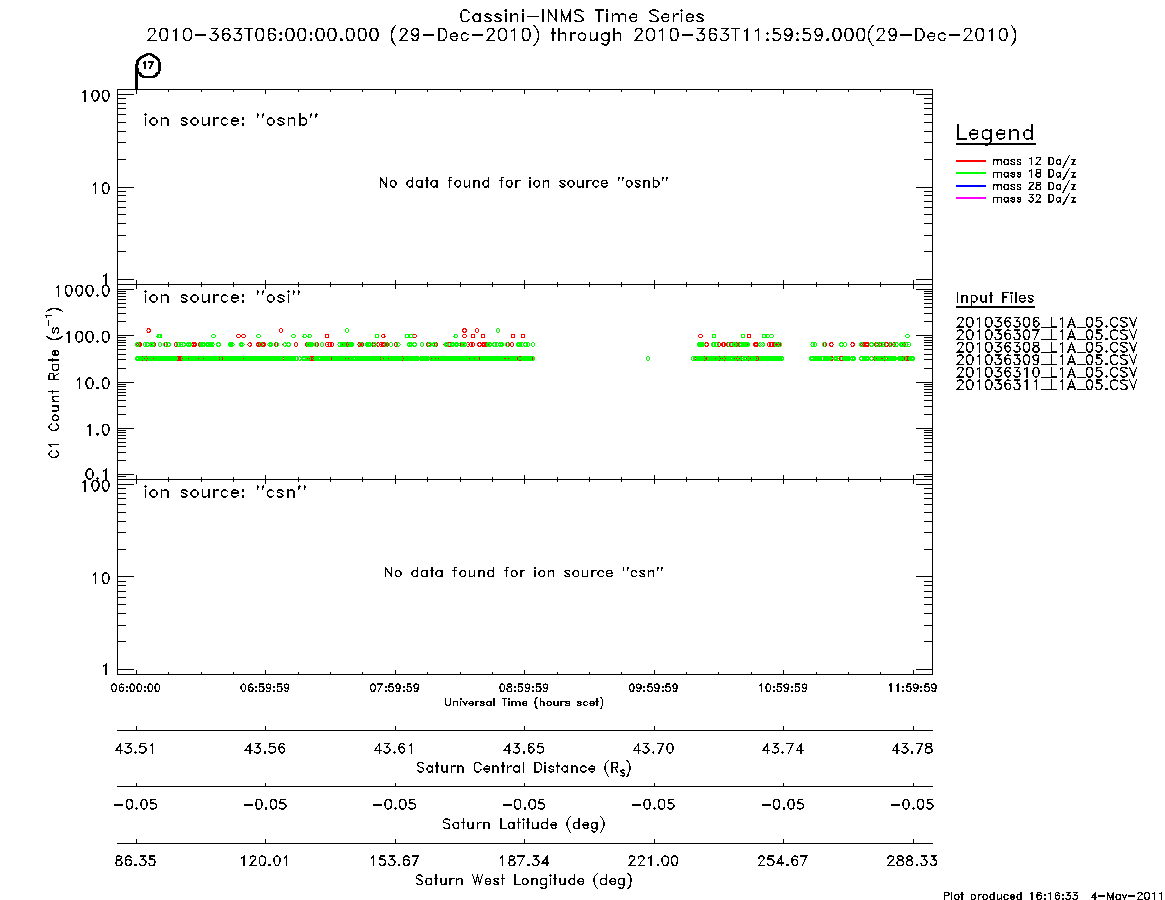This screenshot has height=900, width=1165.
Task: Select input file 201036306_L1A_05.CSV
Action: point(1046,323)
